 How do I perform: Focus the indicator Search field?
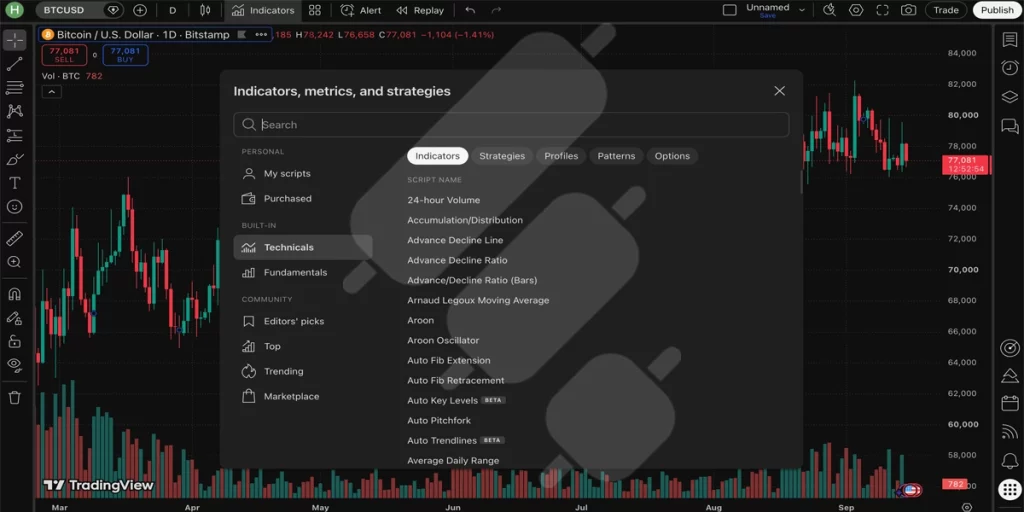511,125
